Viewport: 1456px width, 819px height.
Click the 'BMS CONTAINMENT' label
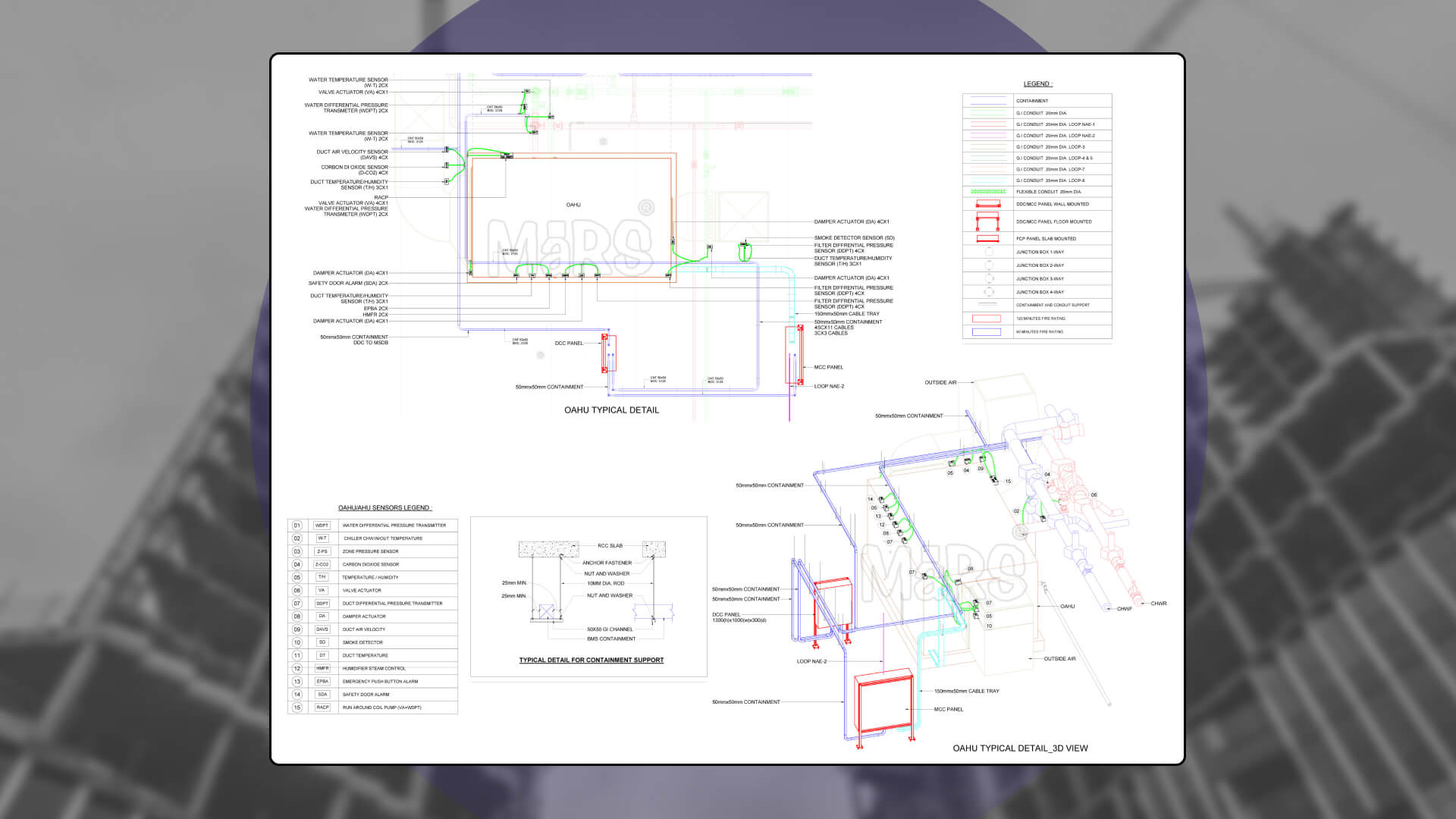[611, 639]
